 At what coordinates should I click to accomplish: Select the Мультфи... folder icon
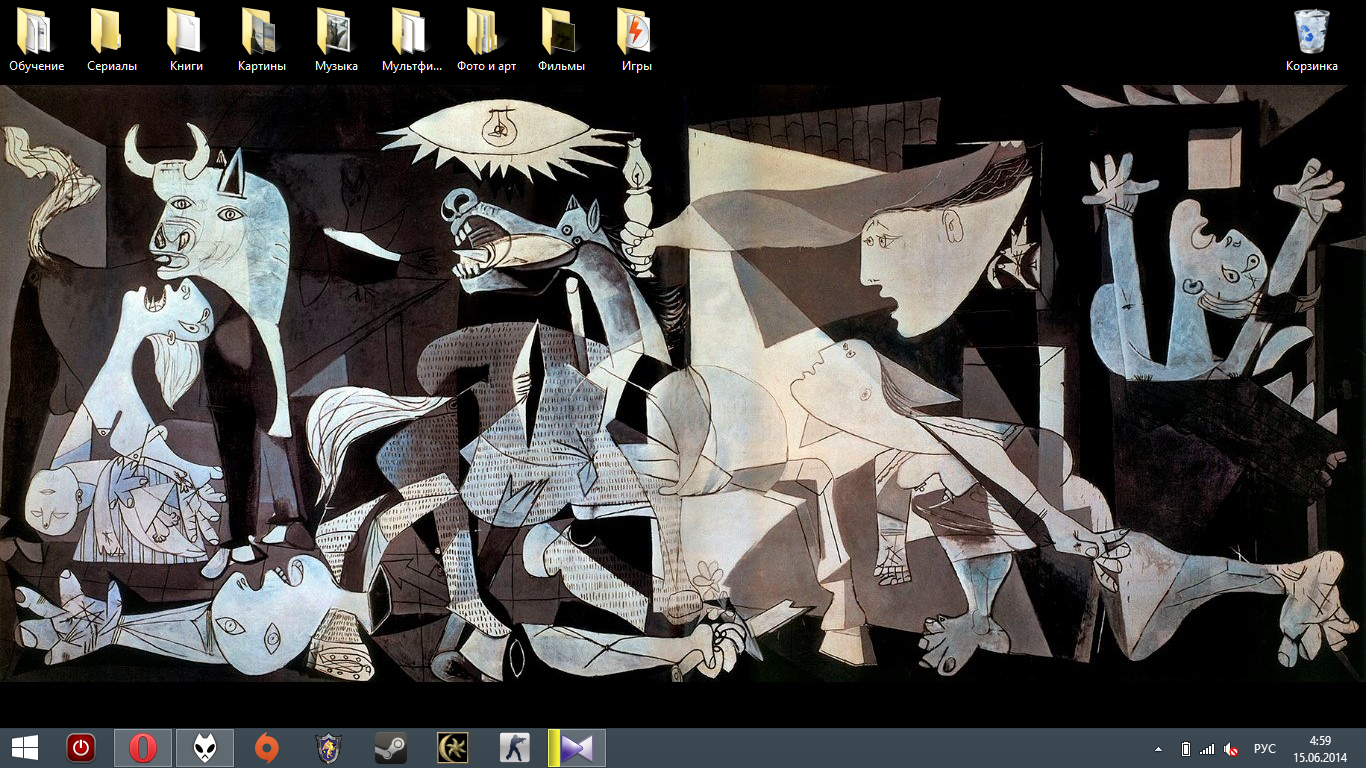click(x=411, y=40)
